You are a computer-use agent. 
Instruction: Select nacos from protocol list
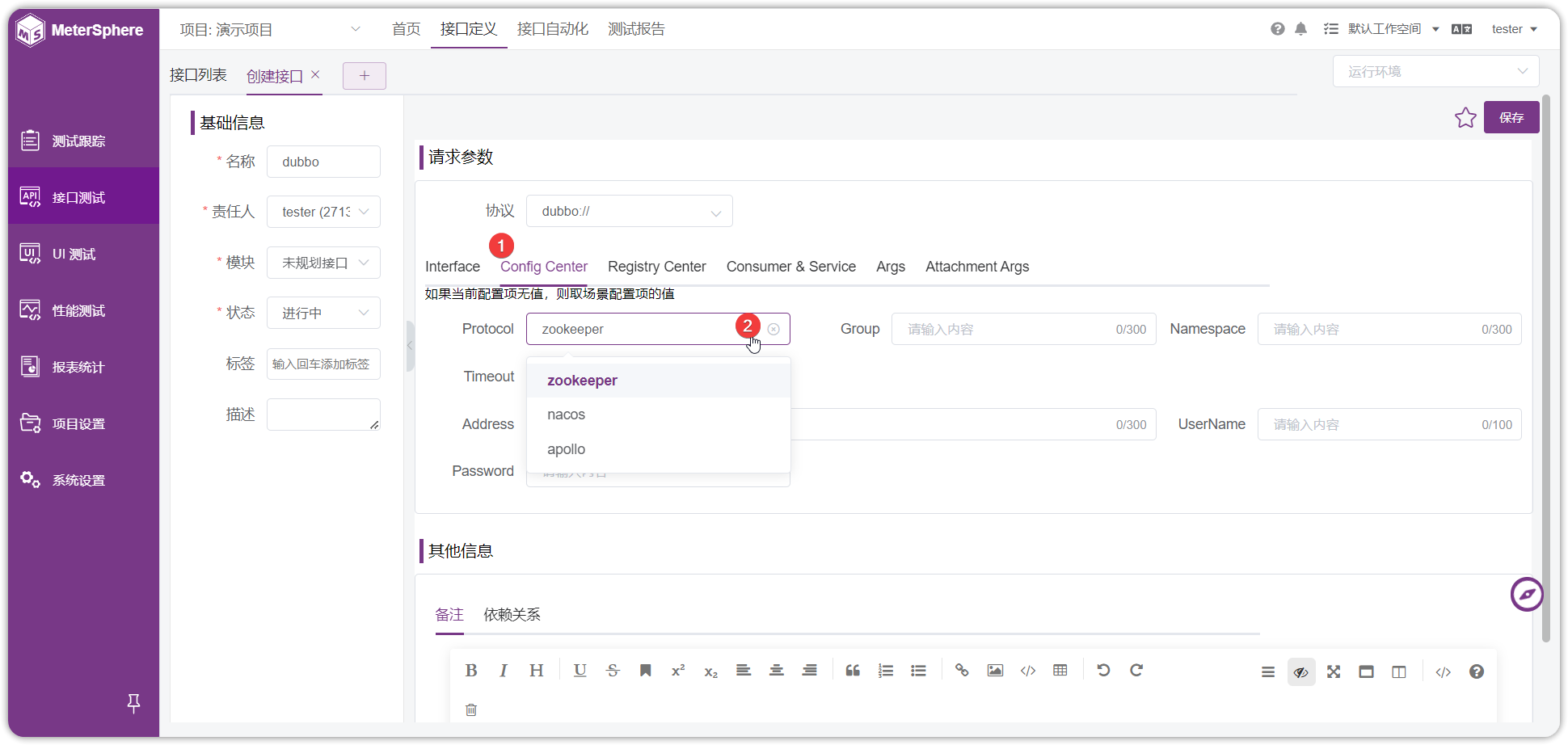click(x=658, y=415)
